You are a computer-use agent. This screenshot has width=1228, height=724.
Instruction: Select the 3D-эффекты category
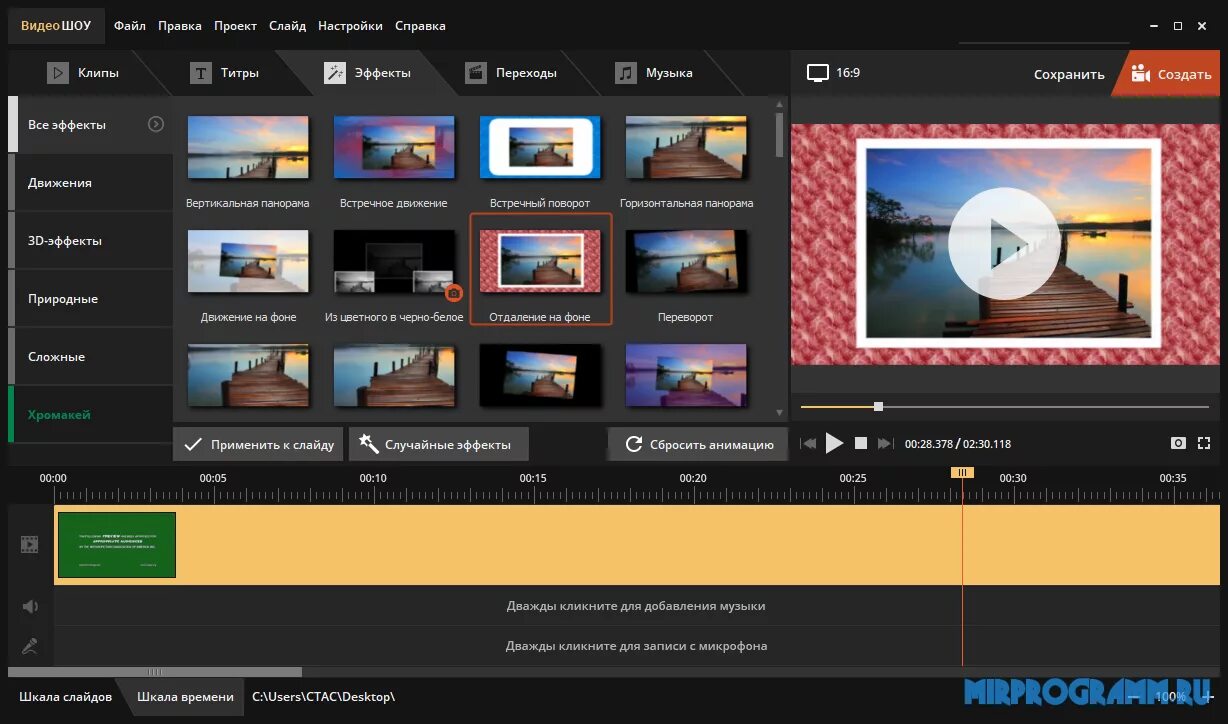tap(90, 241)
